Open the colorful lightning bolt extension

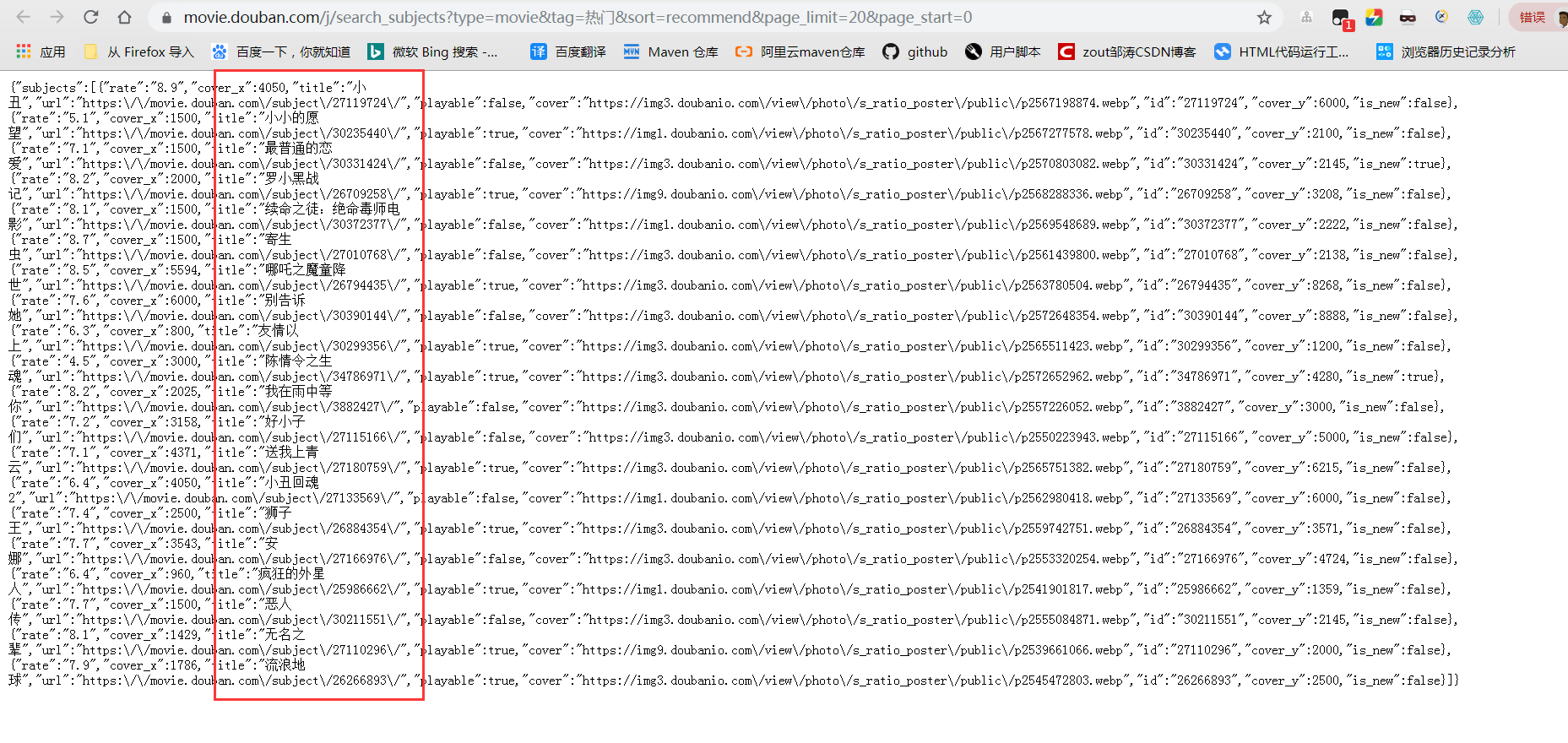click(1374, 17)
